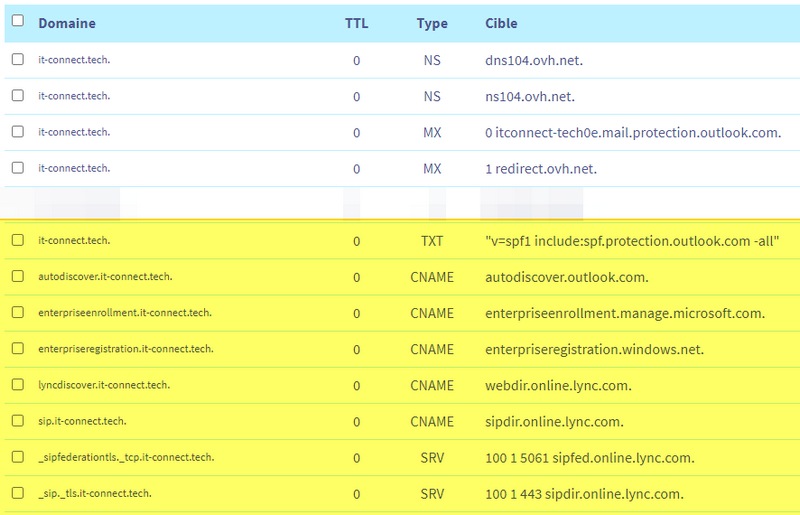Image resolution: width=800 pixels, height=515 pixels.
Task: Click the TTL column header
Action: click(x=357, y=23)
